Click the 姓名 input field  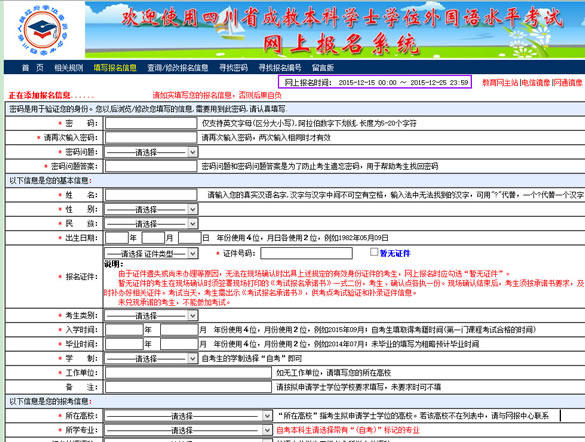coord(151,195)
